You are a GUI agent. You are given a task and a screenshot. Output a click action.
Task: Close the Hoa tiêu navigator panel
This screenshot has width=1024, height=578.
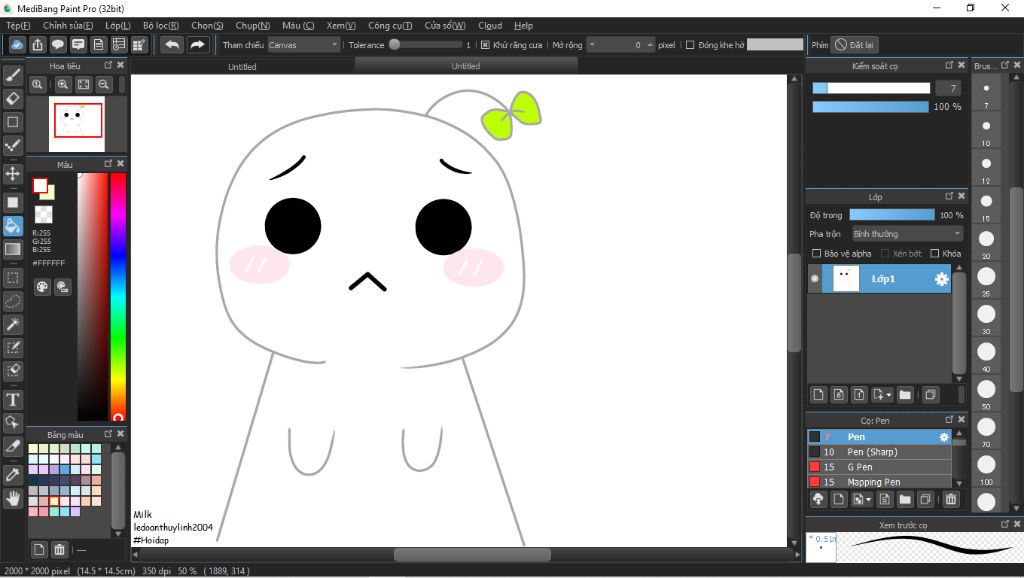pos(120,65)
